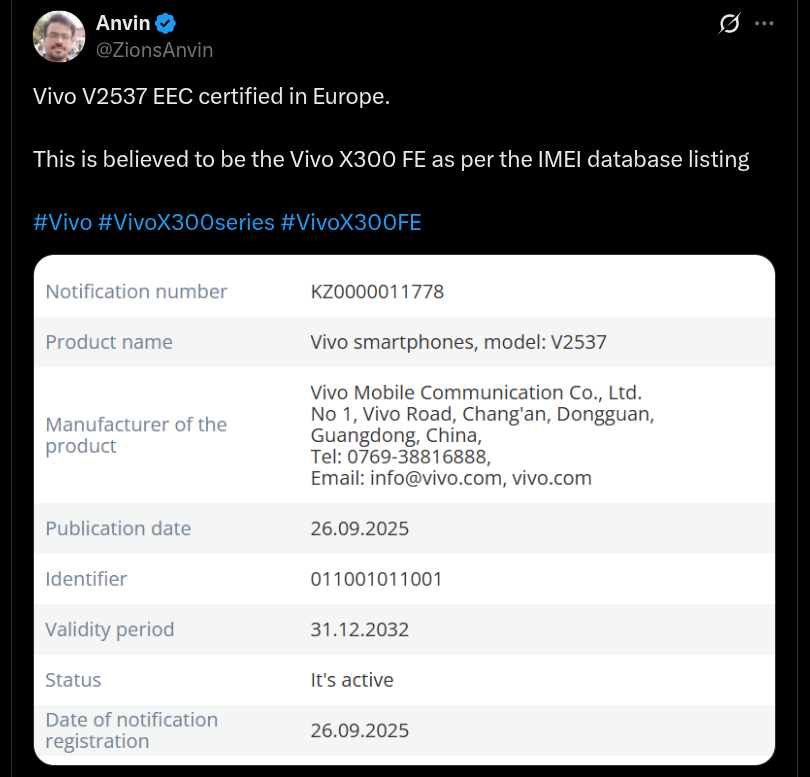Open the #VivoX300series hashtag
Viewport: 810px width, 777px height.
[x=186, y=222]
